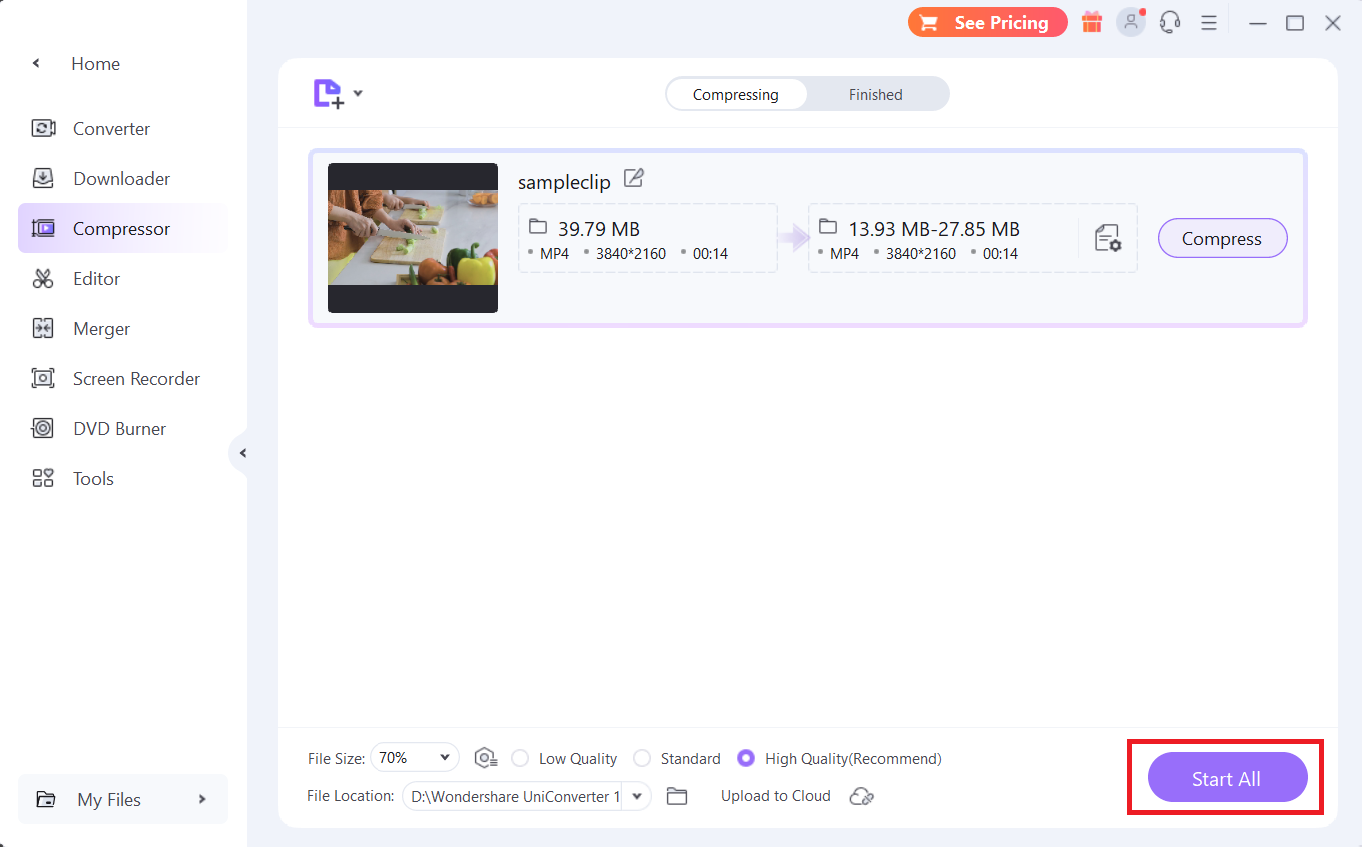This screenshot has height=847, width=1362.
Task: Select the Standard quality option
Action: click(641, 758)
